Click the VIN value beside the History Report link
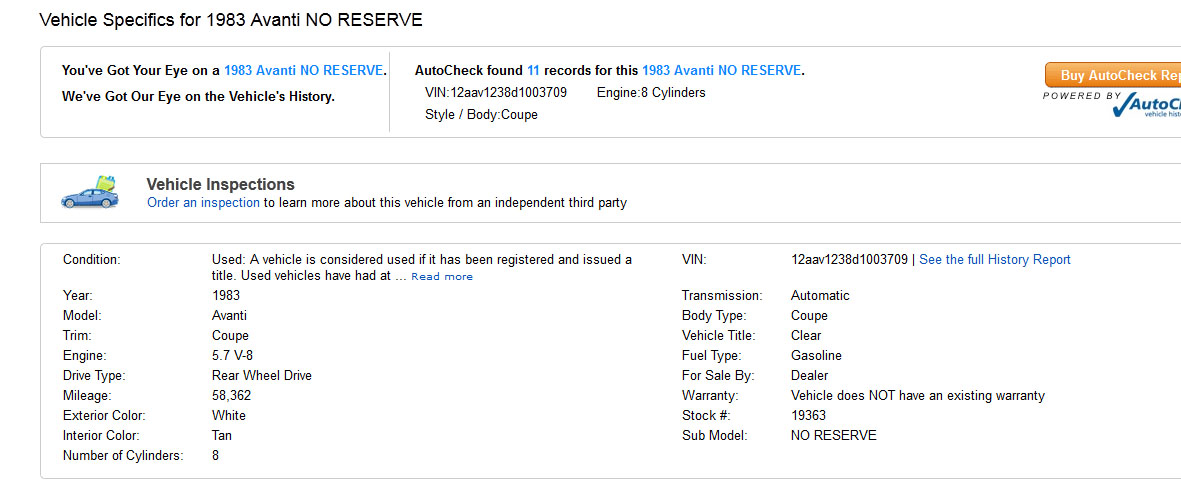 pos(849,260)
